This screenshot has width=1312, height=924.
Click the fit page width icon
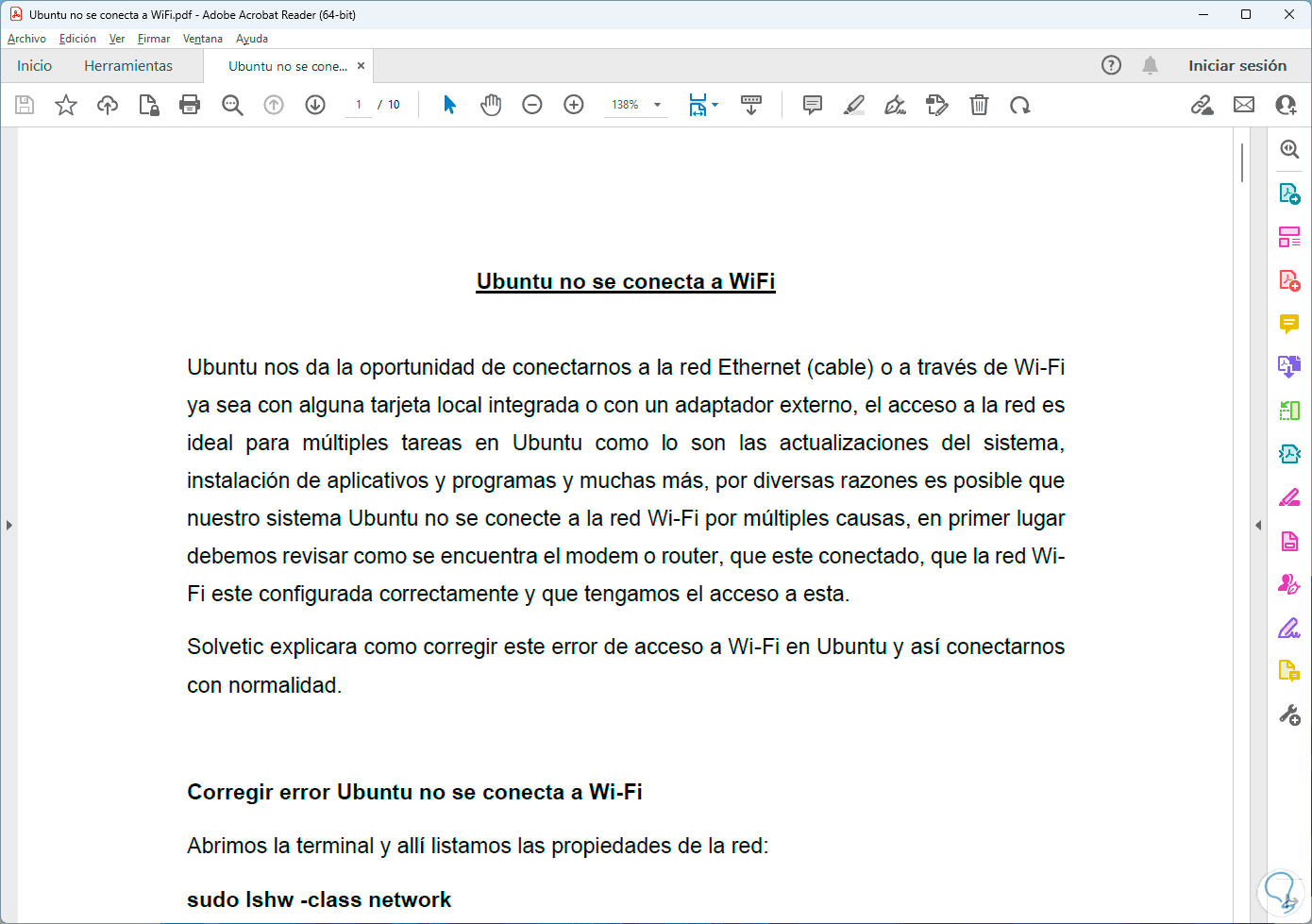coord(698,105)
